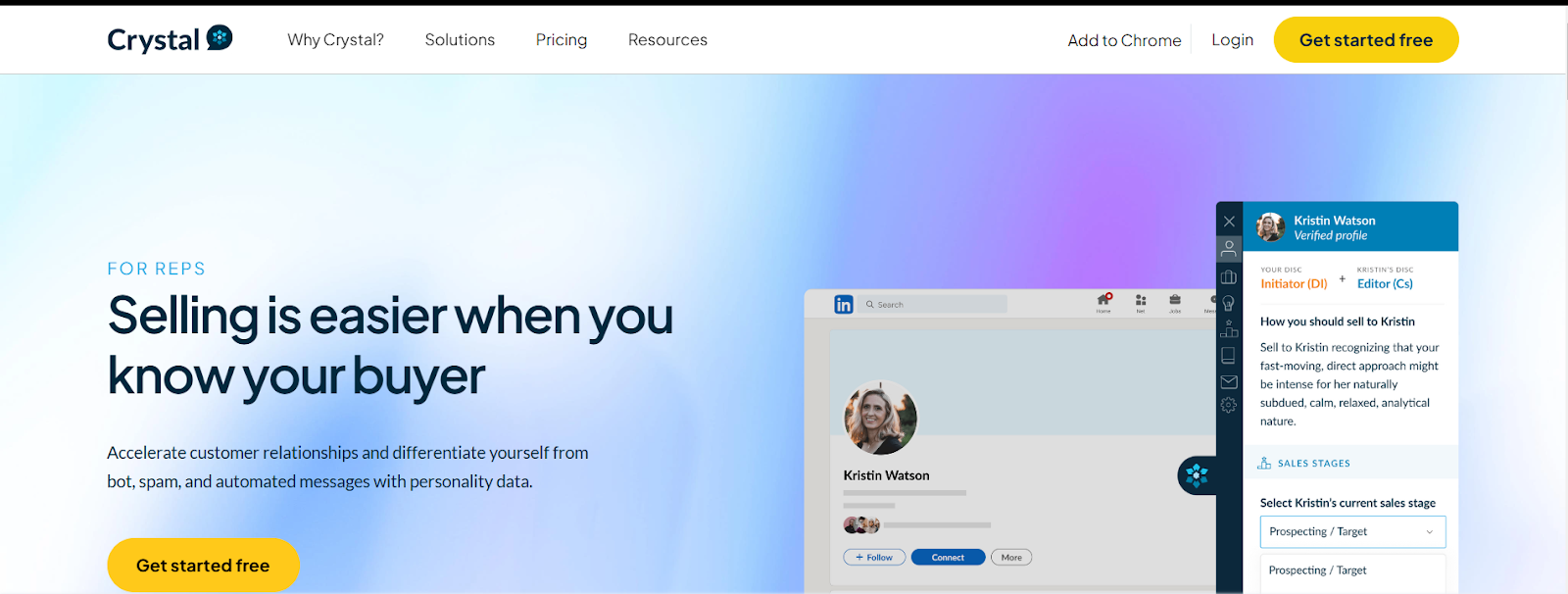Screen dimensions: 1568x594
Task: Click "Select Kristin's current sales stage" label
Action: [x=1347, y=503]
